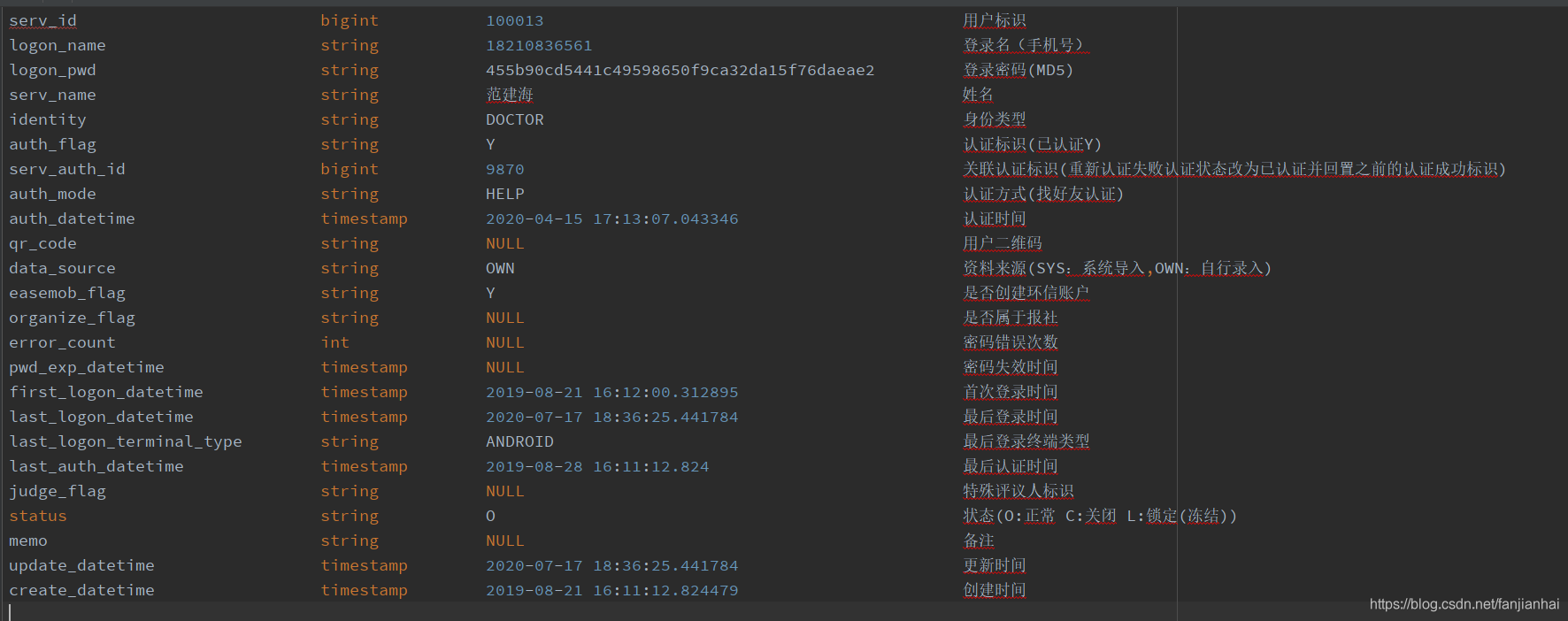Click the orange status field name
1568x621 pixels.
38,516
